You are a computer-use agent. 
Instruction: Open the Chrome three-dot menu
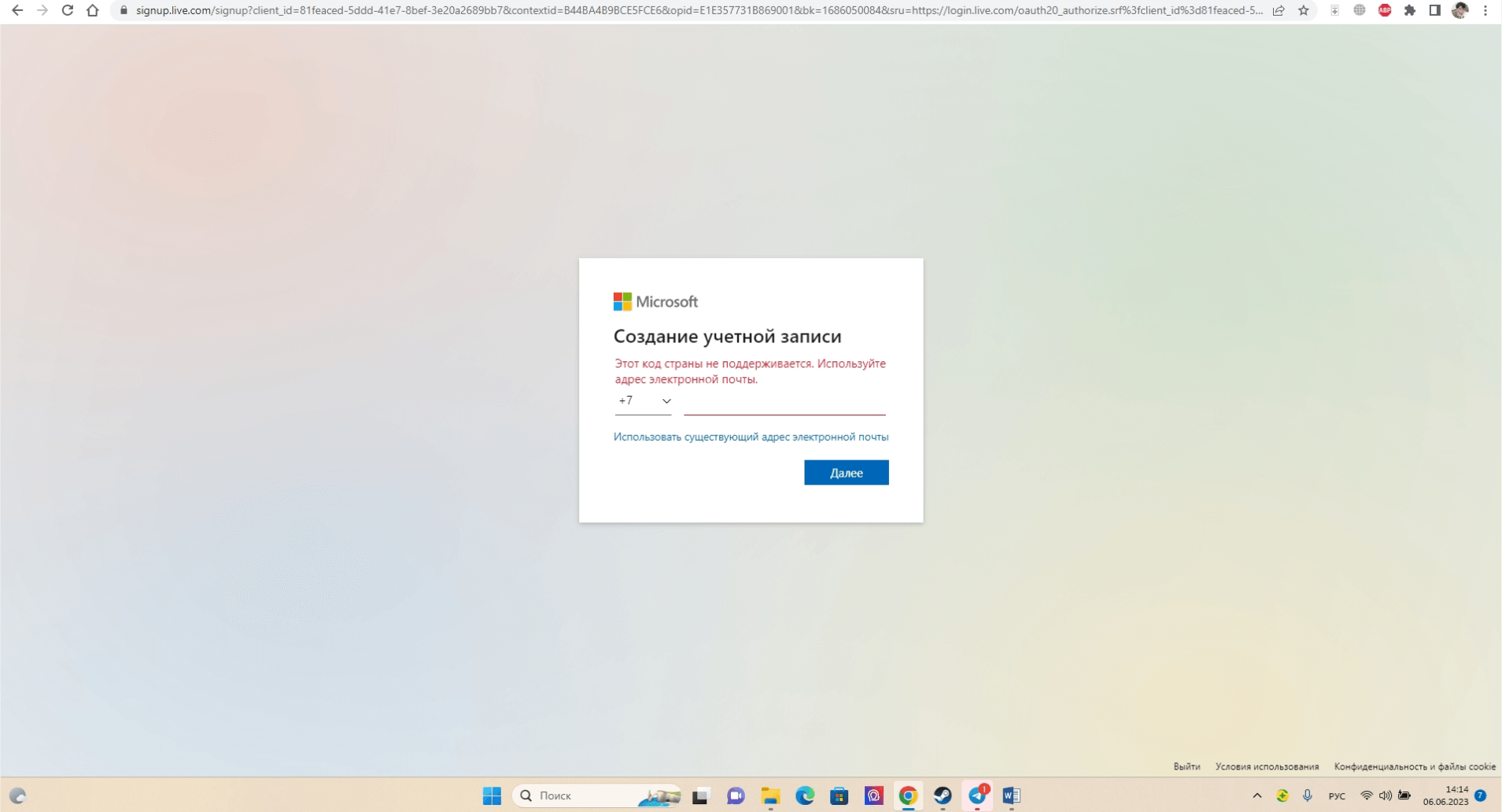1485,10
